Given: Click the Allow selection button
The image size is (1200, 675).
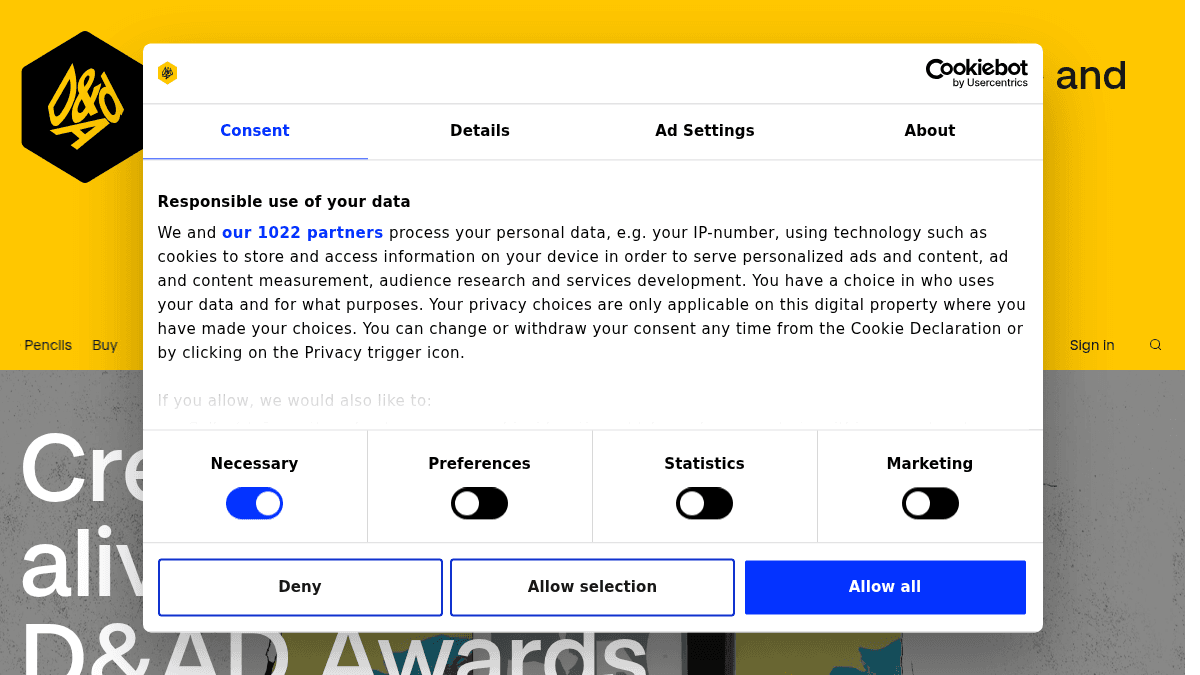Looking at the screenshot, I should (592, 587).
